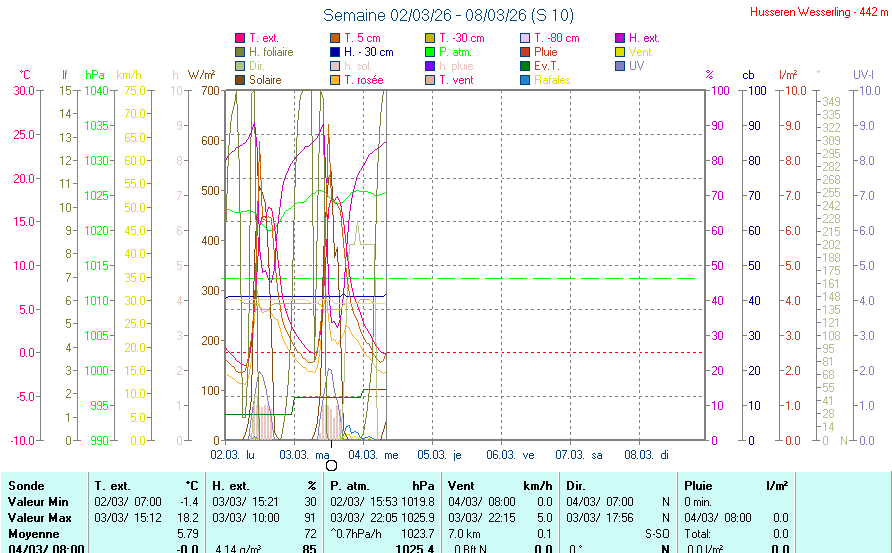The image size is (892, 553).
Task: Click the H. ext. magenta legend square
Action: click(620, 38)
